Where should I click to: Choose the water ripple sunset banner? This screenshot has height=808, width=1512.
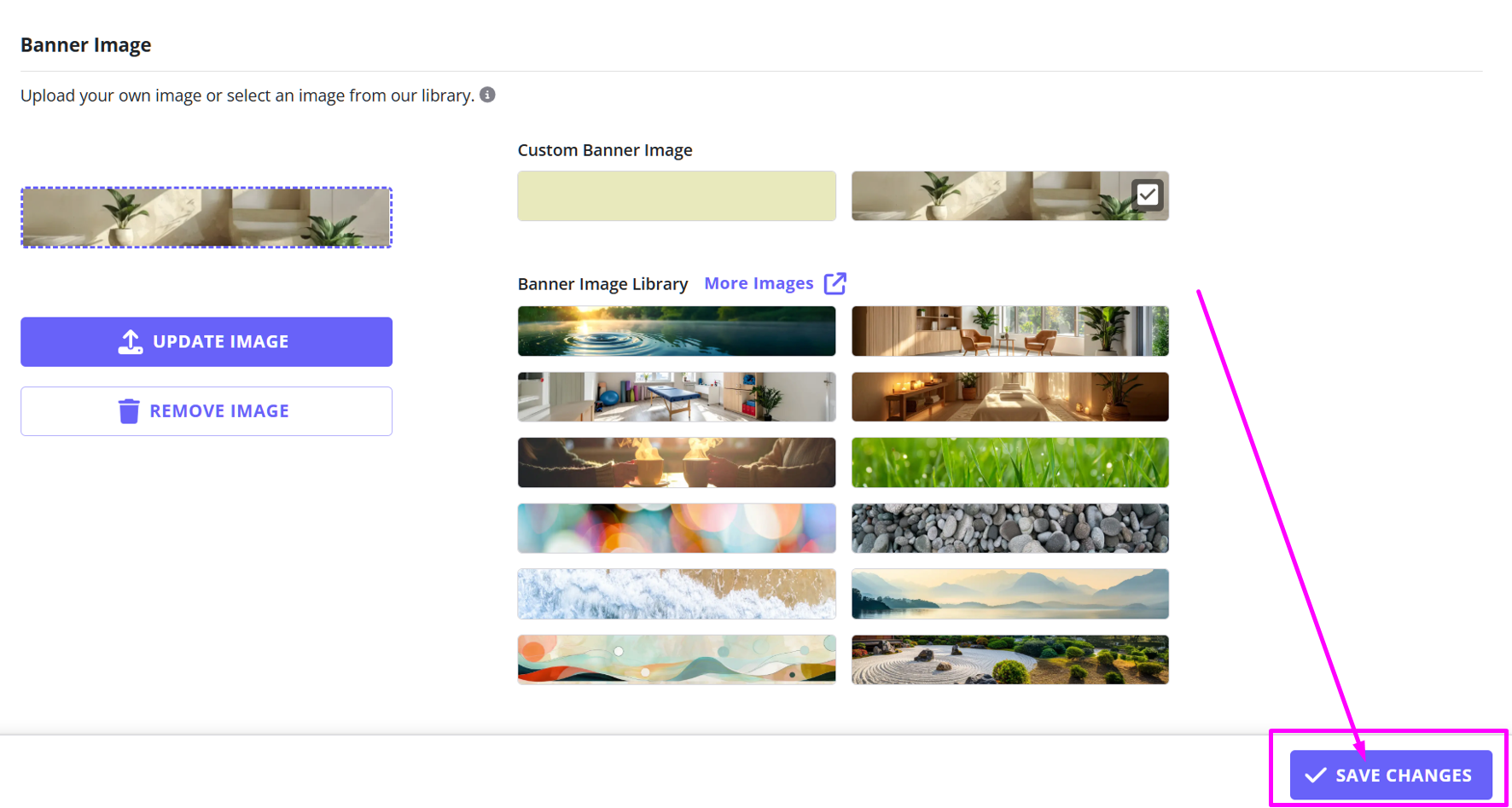point(676,331)
